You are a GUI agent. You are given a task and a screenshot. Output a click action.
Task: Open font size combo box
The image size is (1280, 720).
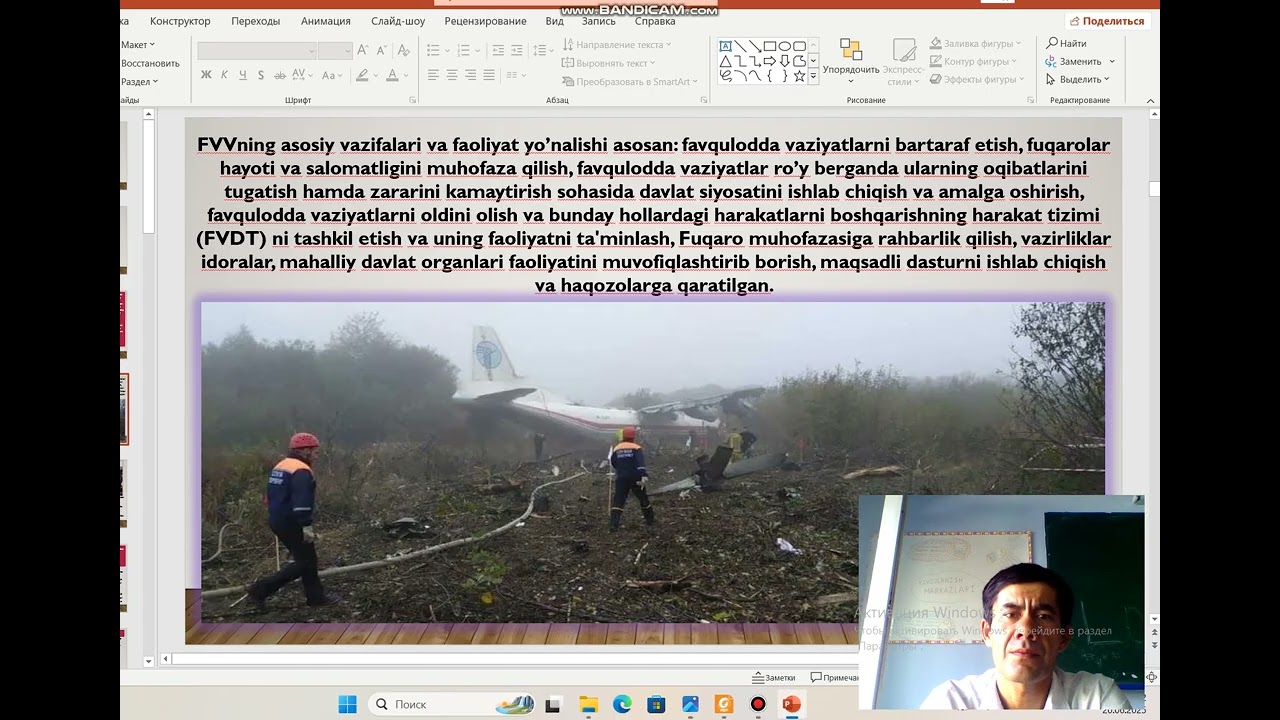pyautogui.click(x=335, y=50)
